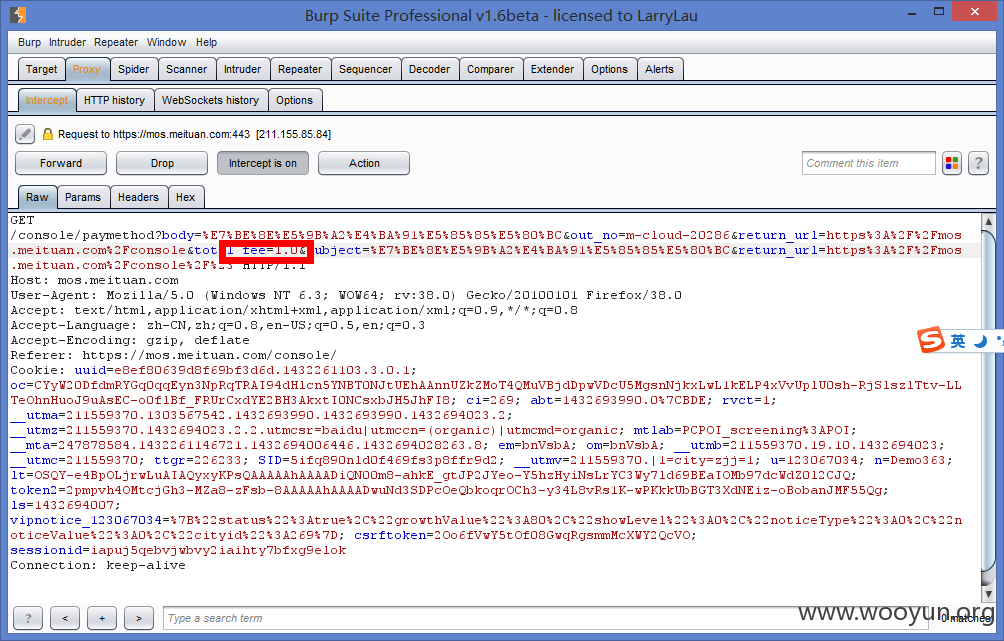Click the search help question mark button
Viewport: 1004px width, 641px height.
(x=28, y=618)
